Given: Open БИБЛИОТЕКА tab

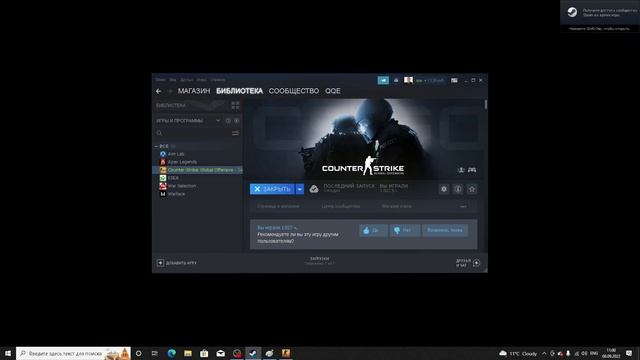Looking at the screenshot, I should pos(240,91).
